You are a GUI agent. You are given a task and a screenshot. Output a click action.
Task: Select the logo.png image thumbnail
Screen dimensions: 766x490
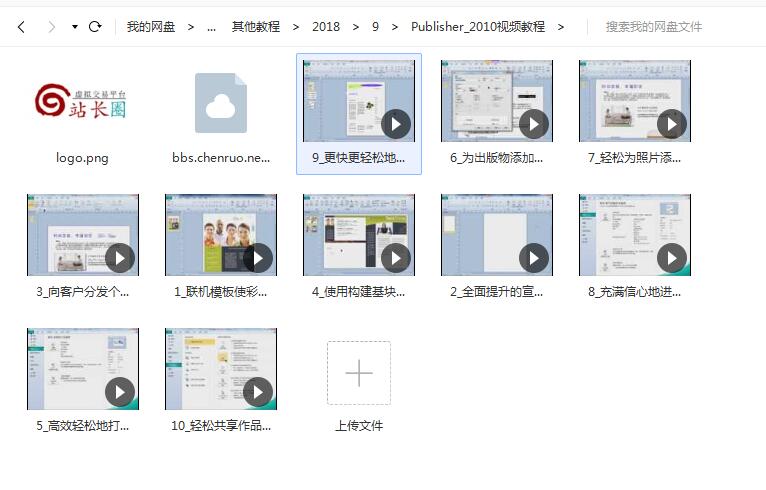[81, 101]
